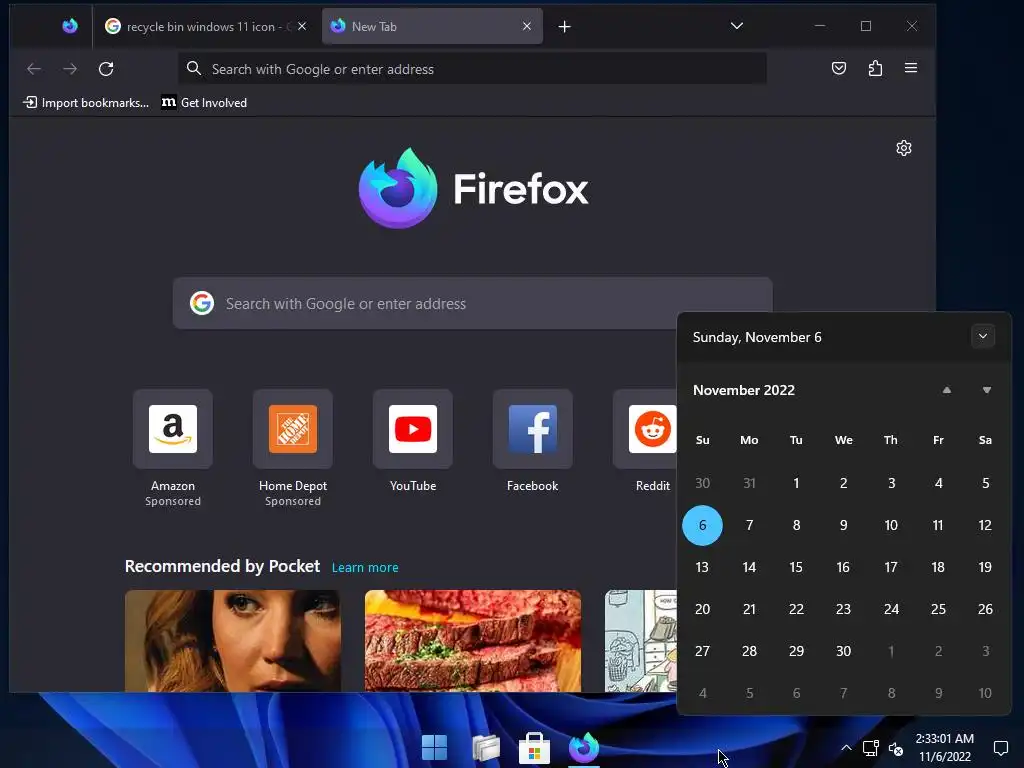The image size is (1024, 768).
Task: Open File Explorer from the taskbar
Action: [x=486, y=748]
